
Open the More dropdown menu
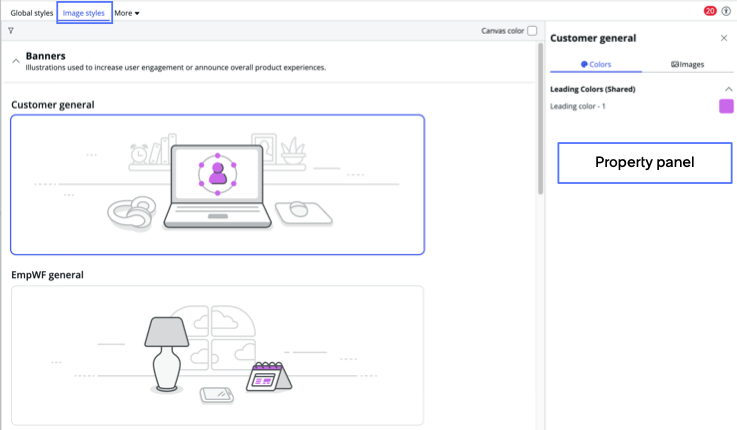pos(127,13)
